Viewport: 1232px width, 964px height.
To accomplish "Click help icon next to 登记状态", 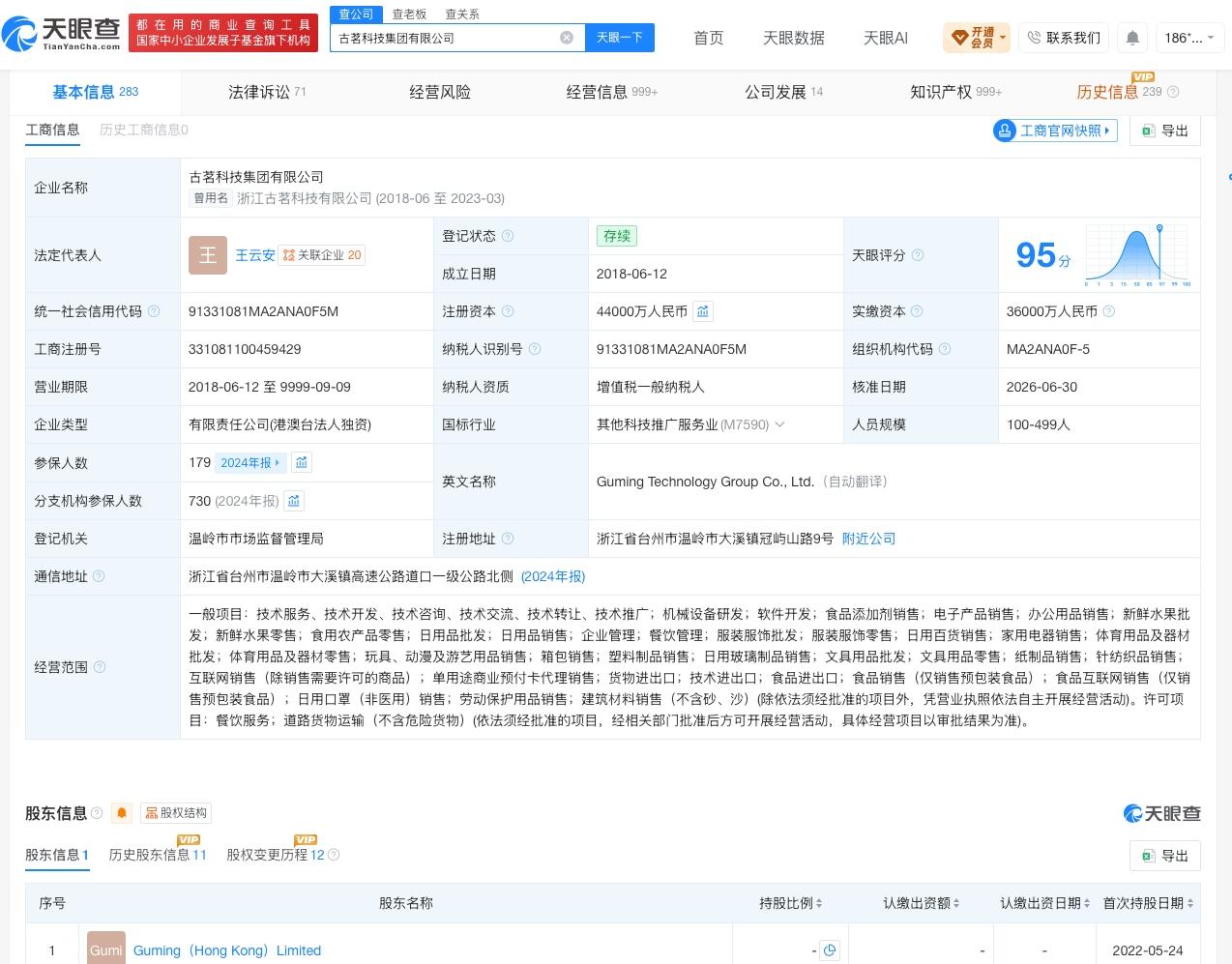I will click(508, 236).
